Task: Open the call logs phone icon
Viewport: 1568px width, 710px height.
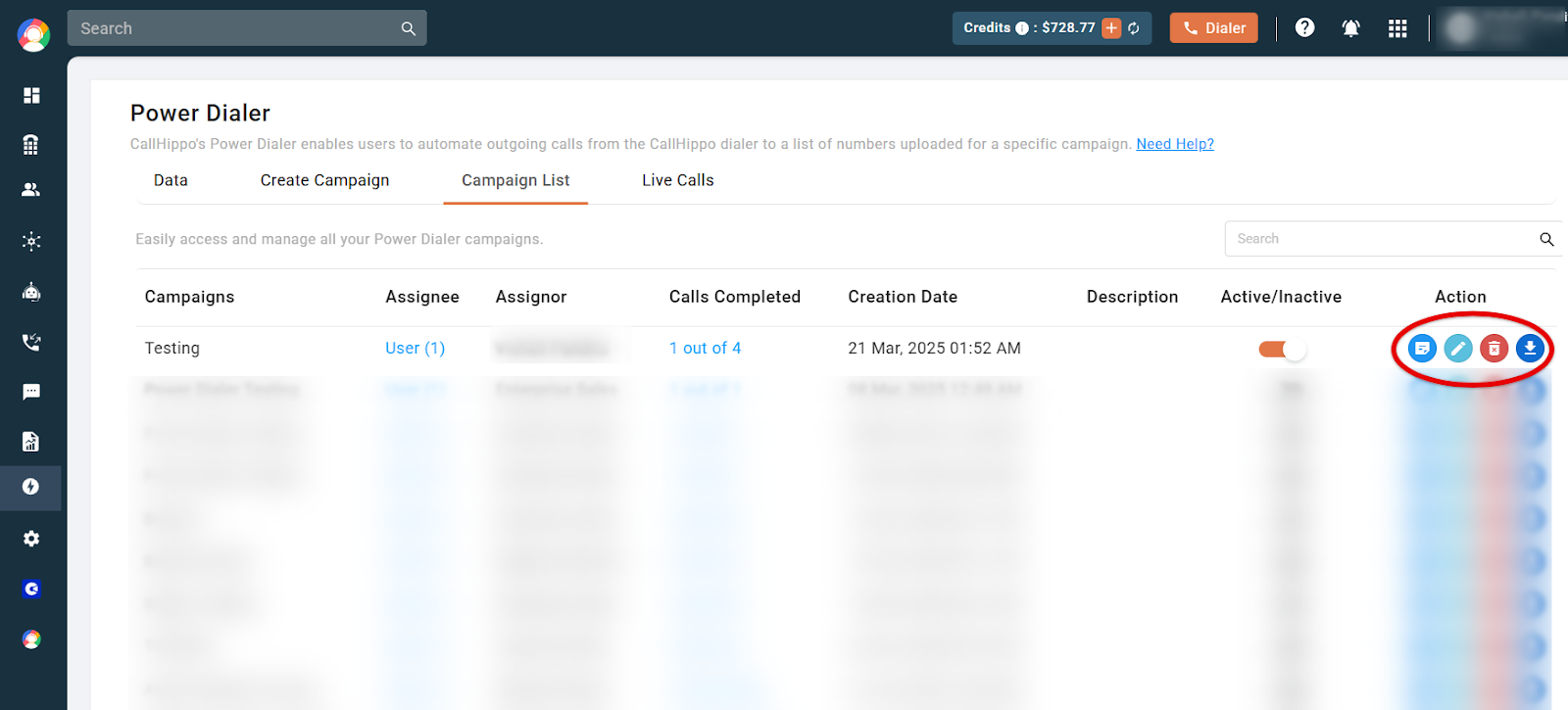Action: pyautogui.click(x=31, y=342)
